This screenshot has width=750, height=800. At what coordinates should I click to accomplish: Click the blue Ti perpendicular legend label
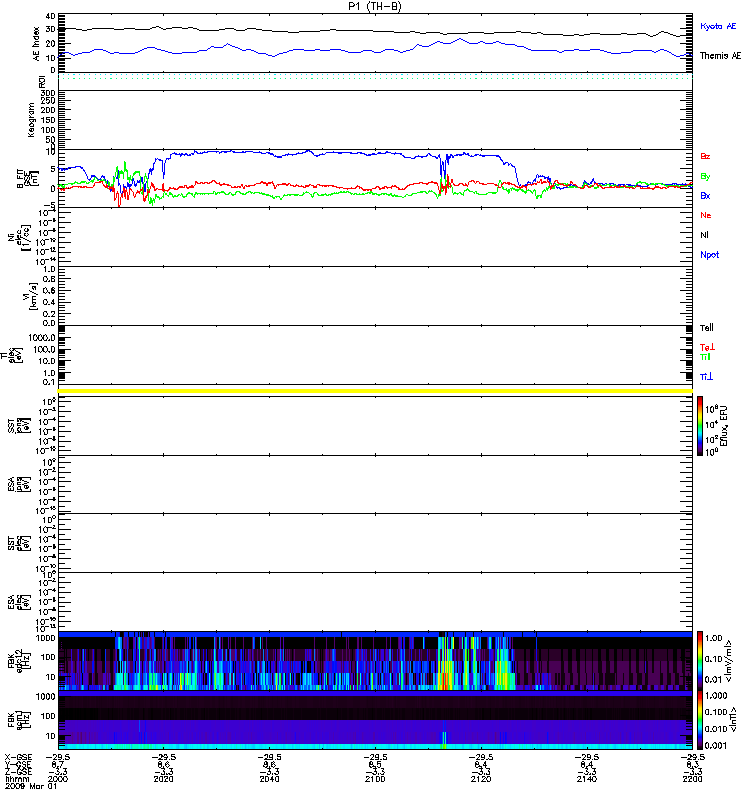(707, 376)
